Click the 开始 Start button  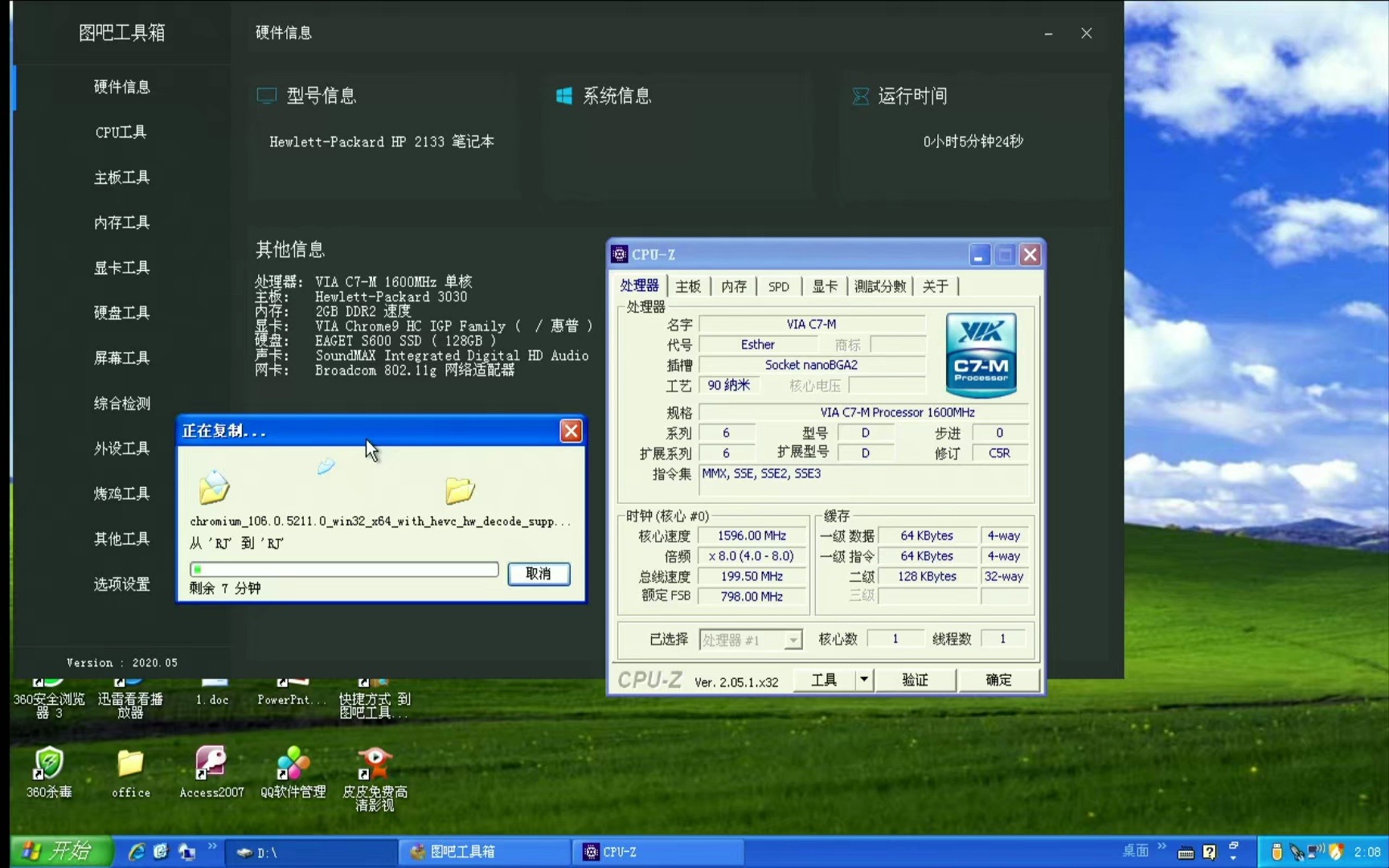[62, 851]
